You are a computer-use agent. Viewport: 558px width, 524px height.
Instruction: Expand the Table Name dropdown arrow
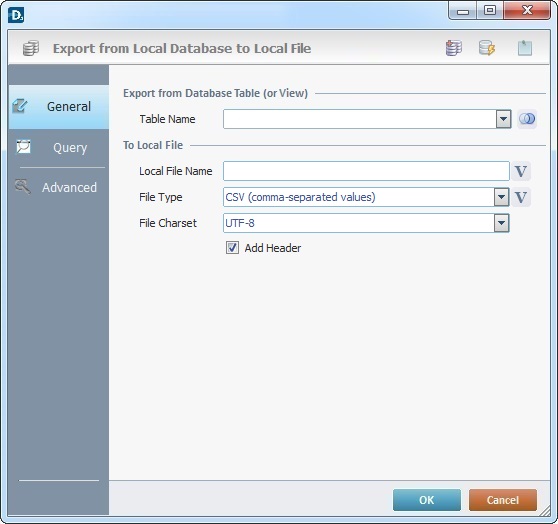(x=504, y=119)
